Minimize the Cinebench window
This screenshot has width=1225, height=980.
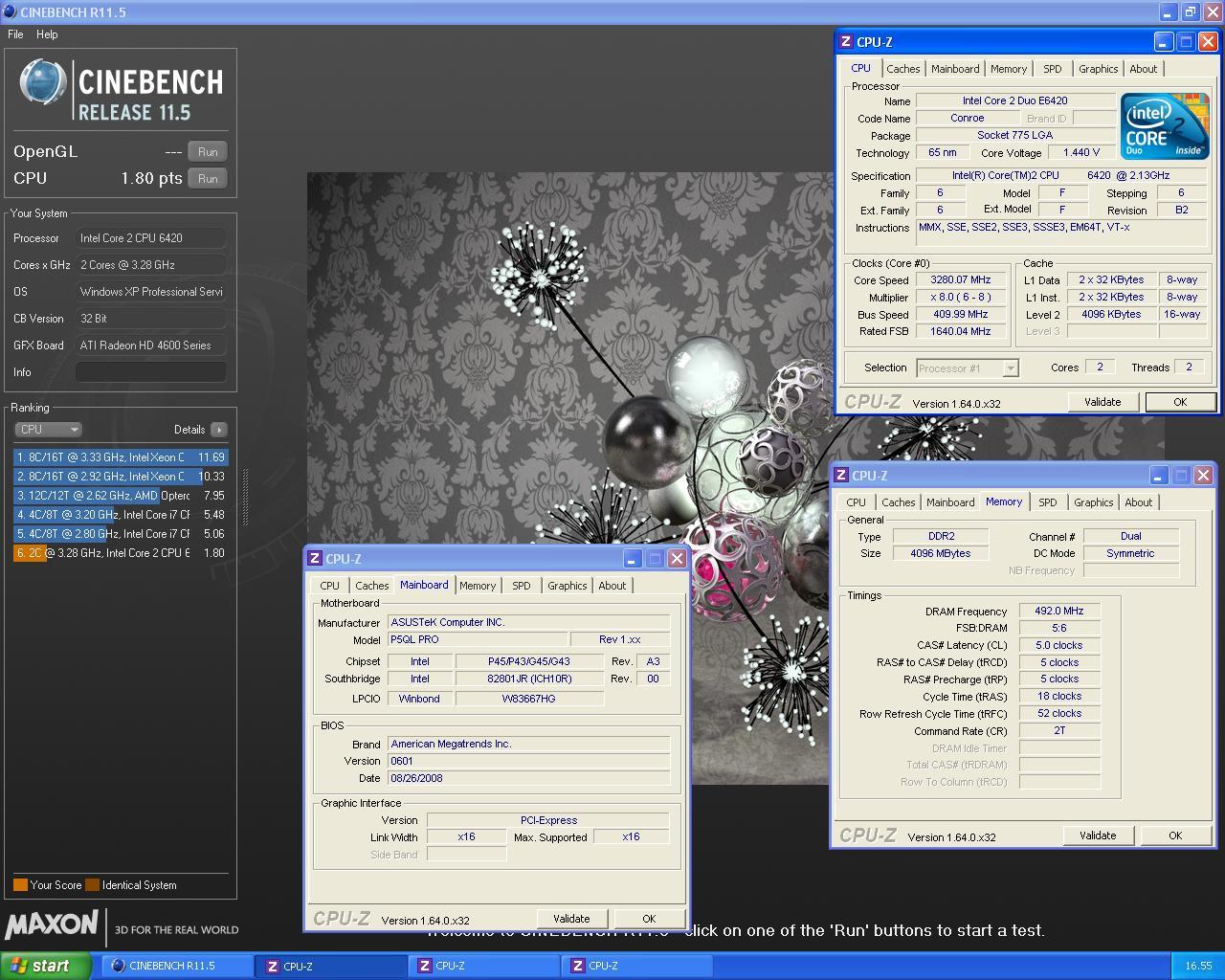pyautogui.click(x=1169, y=12)
